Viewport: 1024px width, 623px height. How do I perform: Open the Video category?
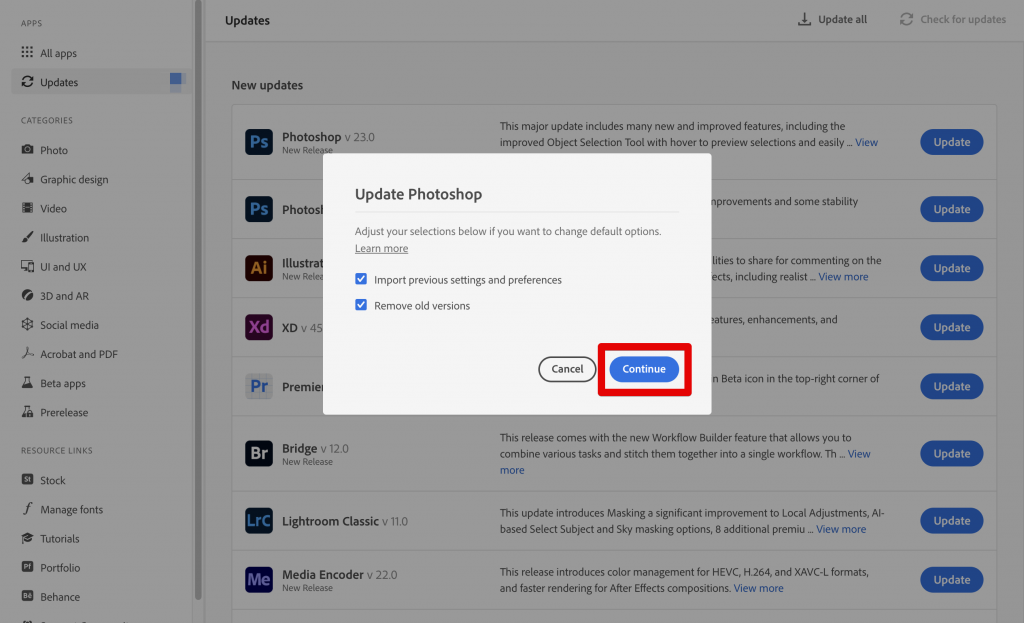[53, 208]
